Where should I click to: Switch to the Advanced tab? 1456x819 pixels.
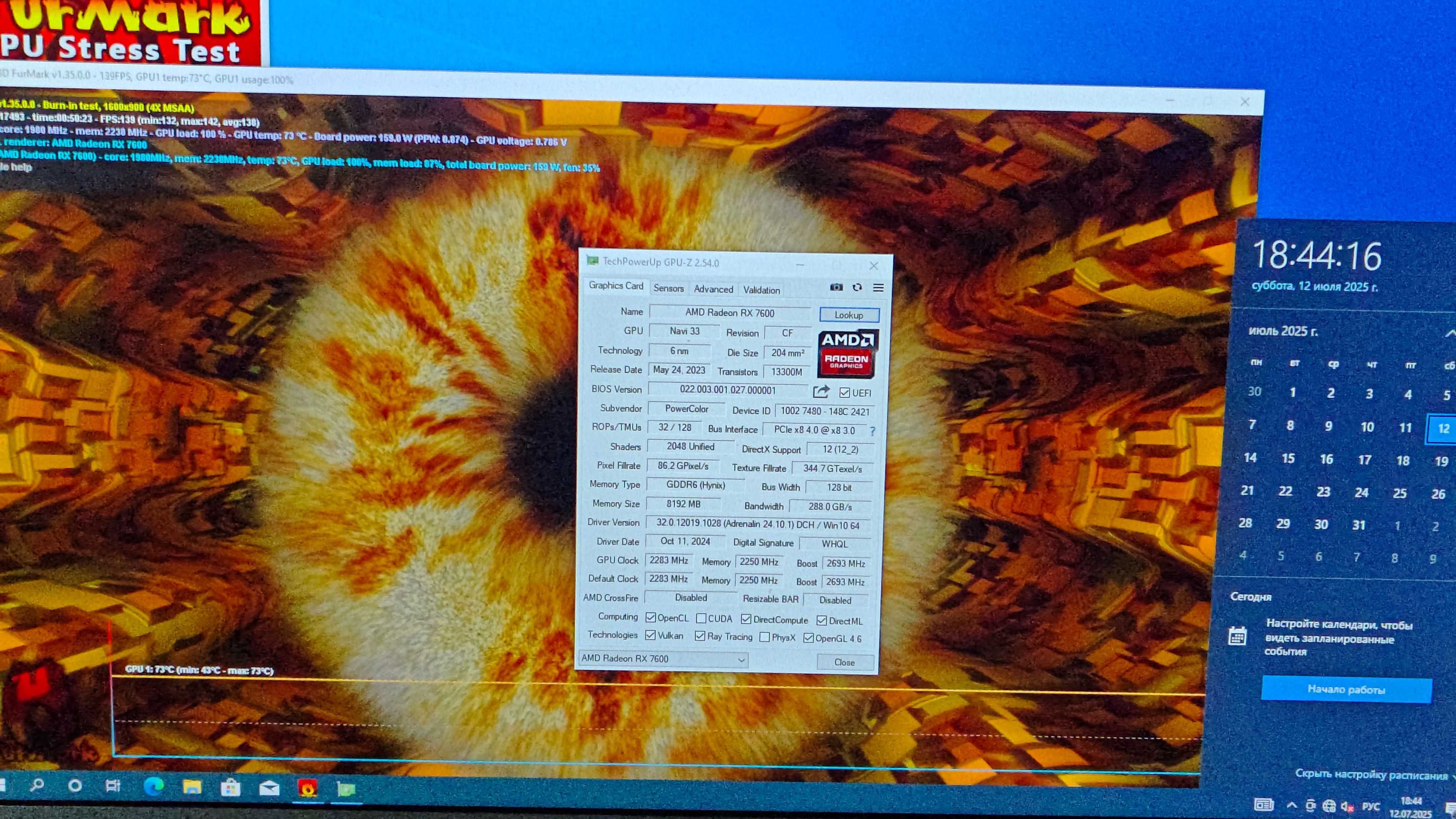(713, 289)
